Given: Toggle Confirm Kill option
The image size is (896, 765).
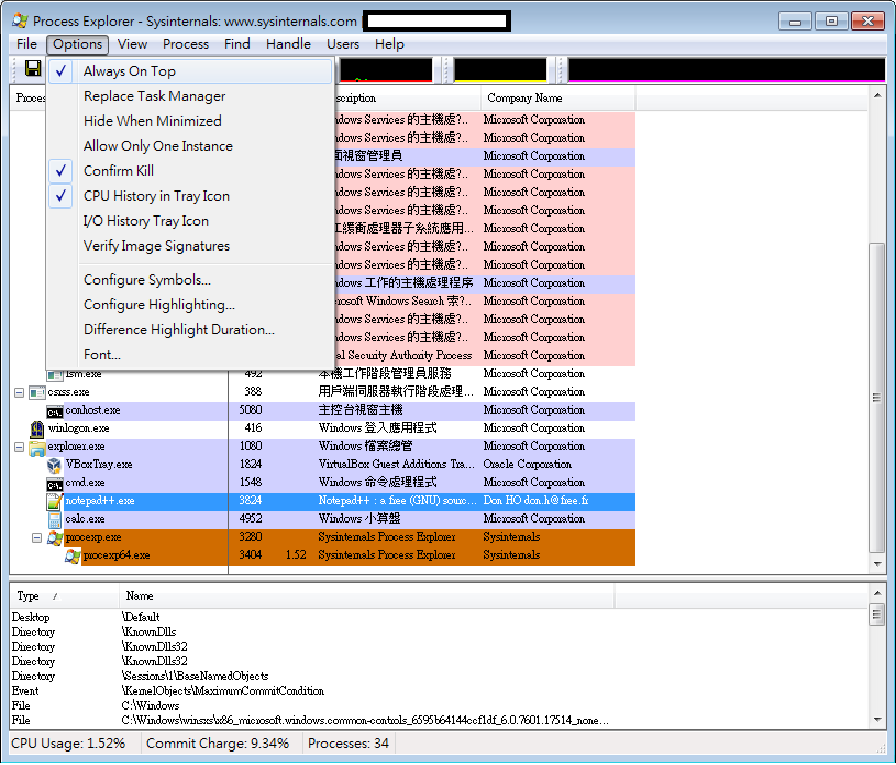Looking at the screenshot, I should pyautogui.click(x=190, y=171).
